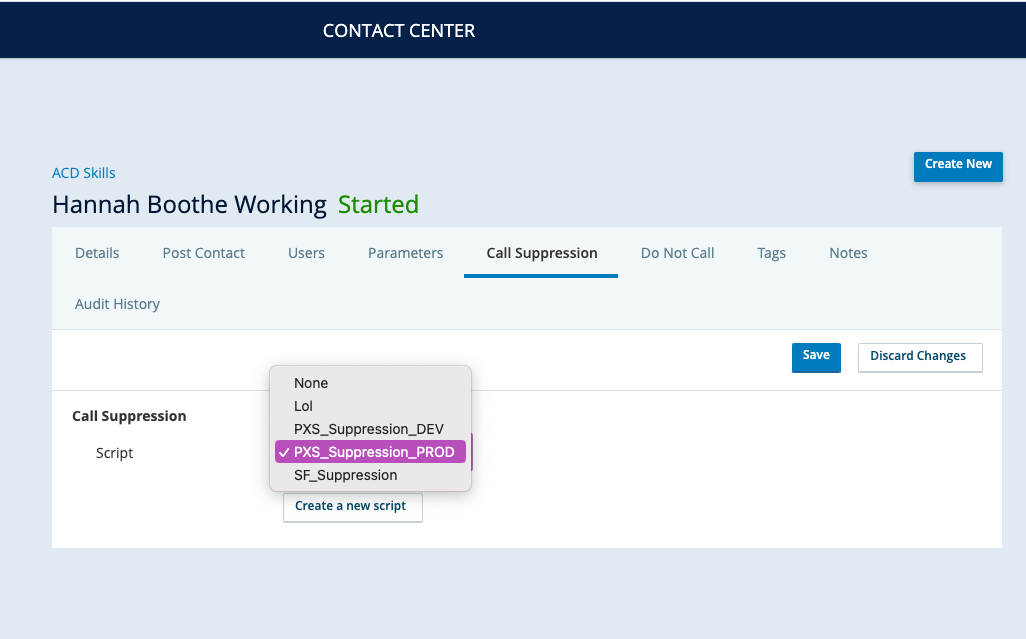Select the Lol script option
Image resolution: width=1026 pixels, height=639 pixels.
coord(304,406)
